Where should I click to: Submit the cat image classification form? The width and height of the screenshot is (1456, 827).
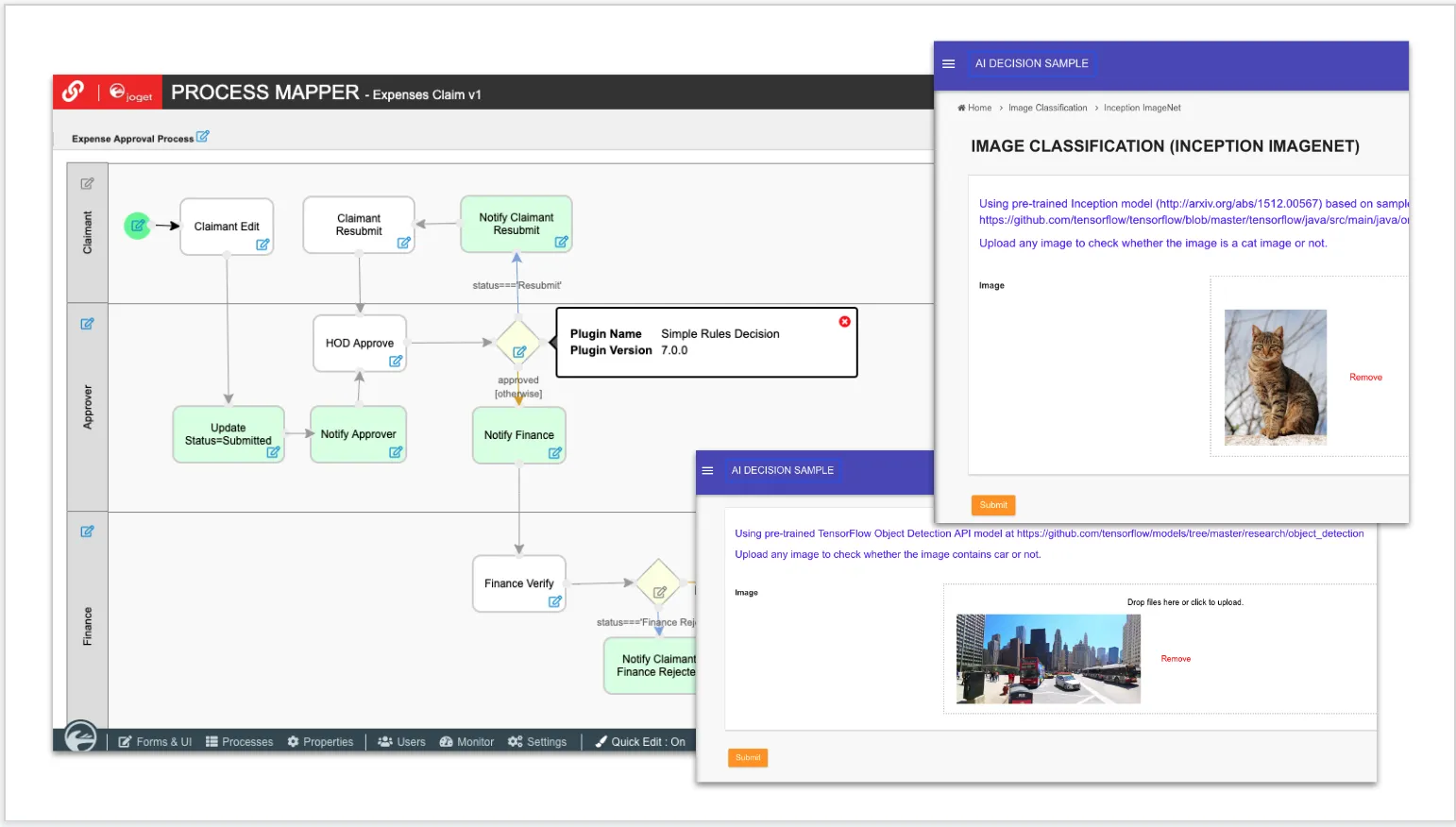pos(993,505)
